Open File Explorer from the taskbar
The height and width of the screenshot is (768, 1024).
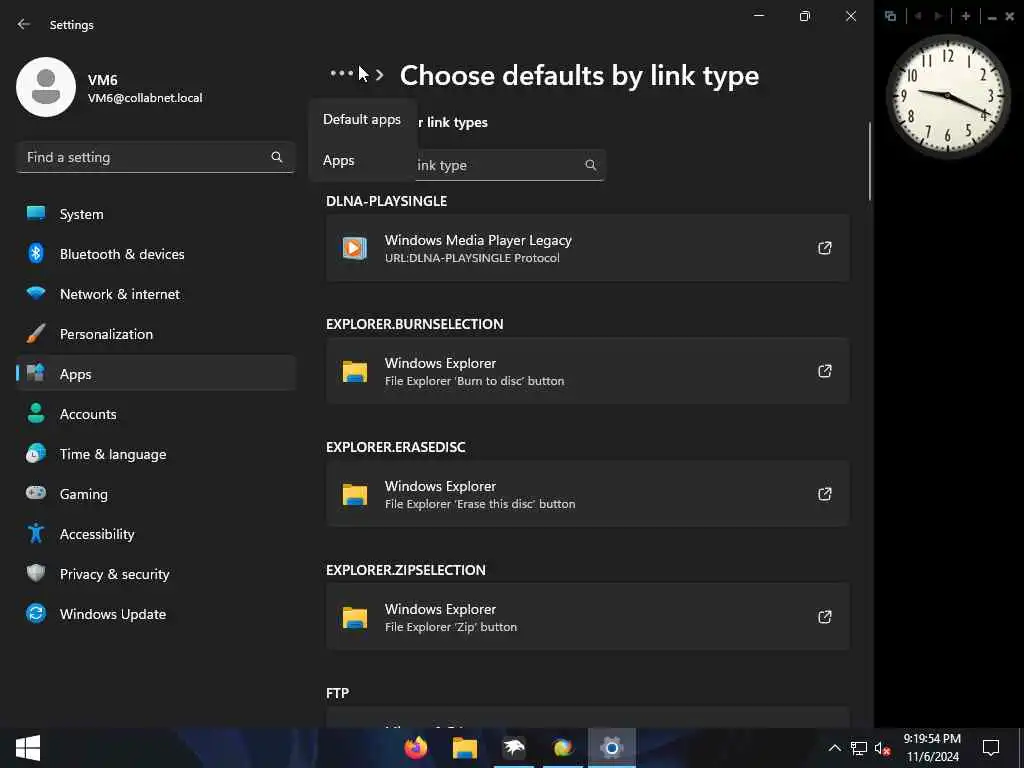click(464, 747)
